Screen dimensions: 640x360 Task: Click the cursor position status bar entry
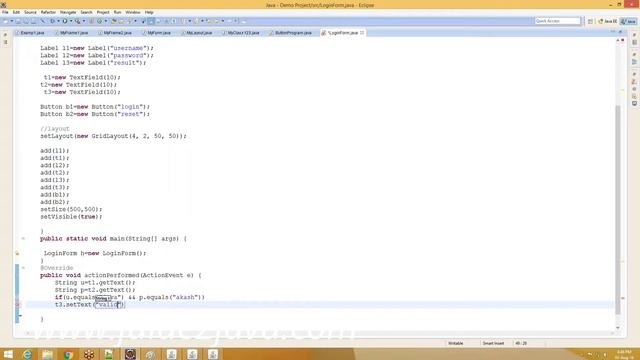pos(521,343)
